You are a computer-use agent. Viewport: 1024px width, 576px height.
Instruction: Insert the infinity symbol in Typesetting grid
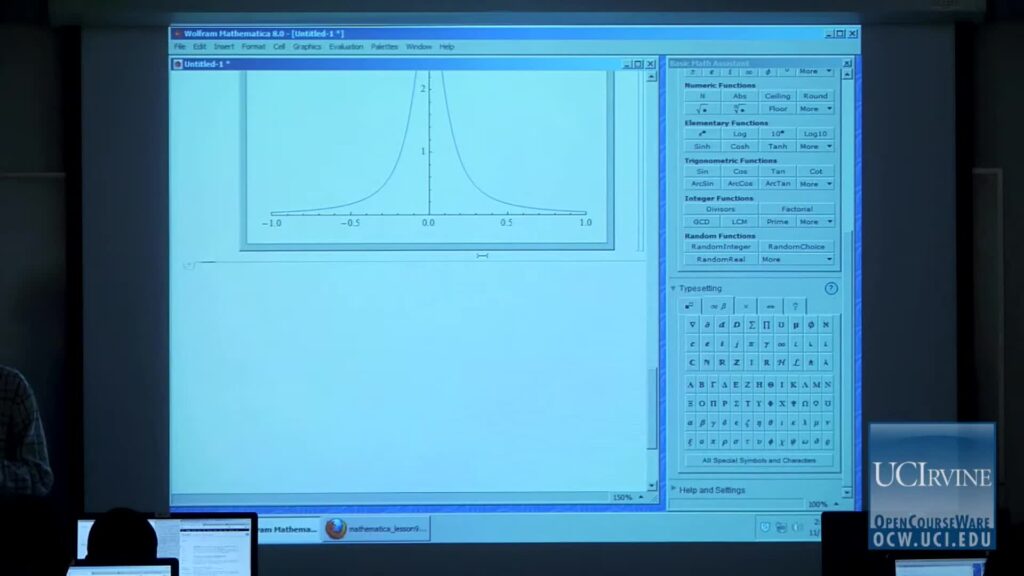pyautogui.click(x=781, y=344)
